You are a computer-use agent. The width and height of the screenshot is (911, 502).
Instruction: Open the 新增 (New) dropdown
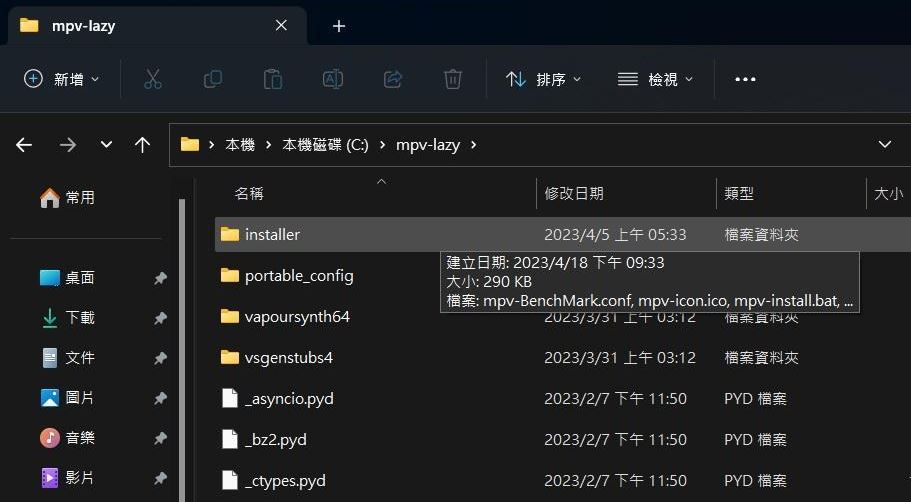click(62, 79)
